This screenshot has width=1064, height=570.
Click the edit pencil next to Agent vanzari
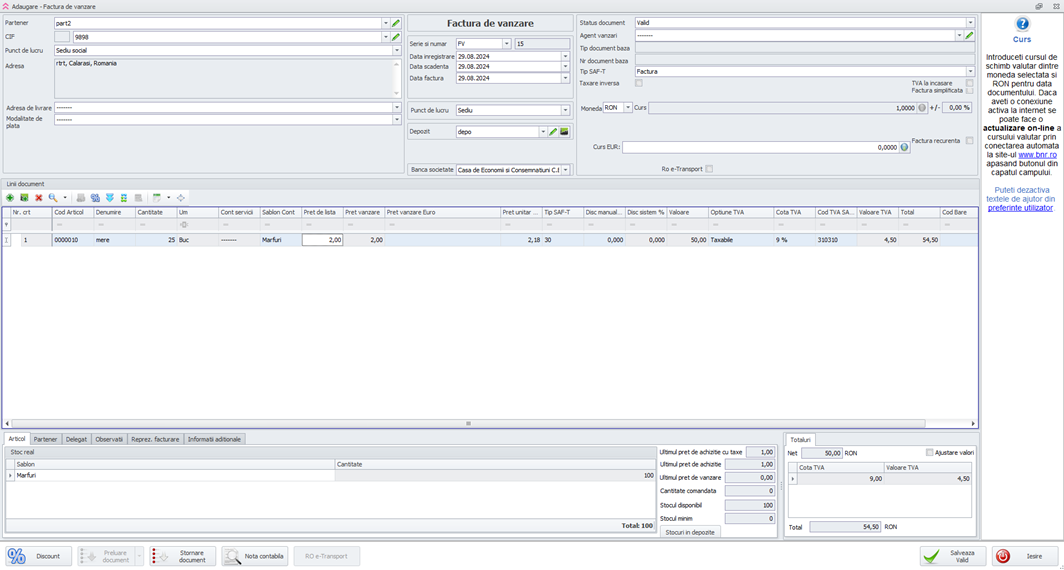pos(969,35)
